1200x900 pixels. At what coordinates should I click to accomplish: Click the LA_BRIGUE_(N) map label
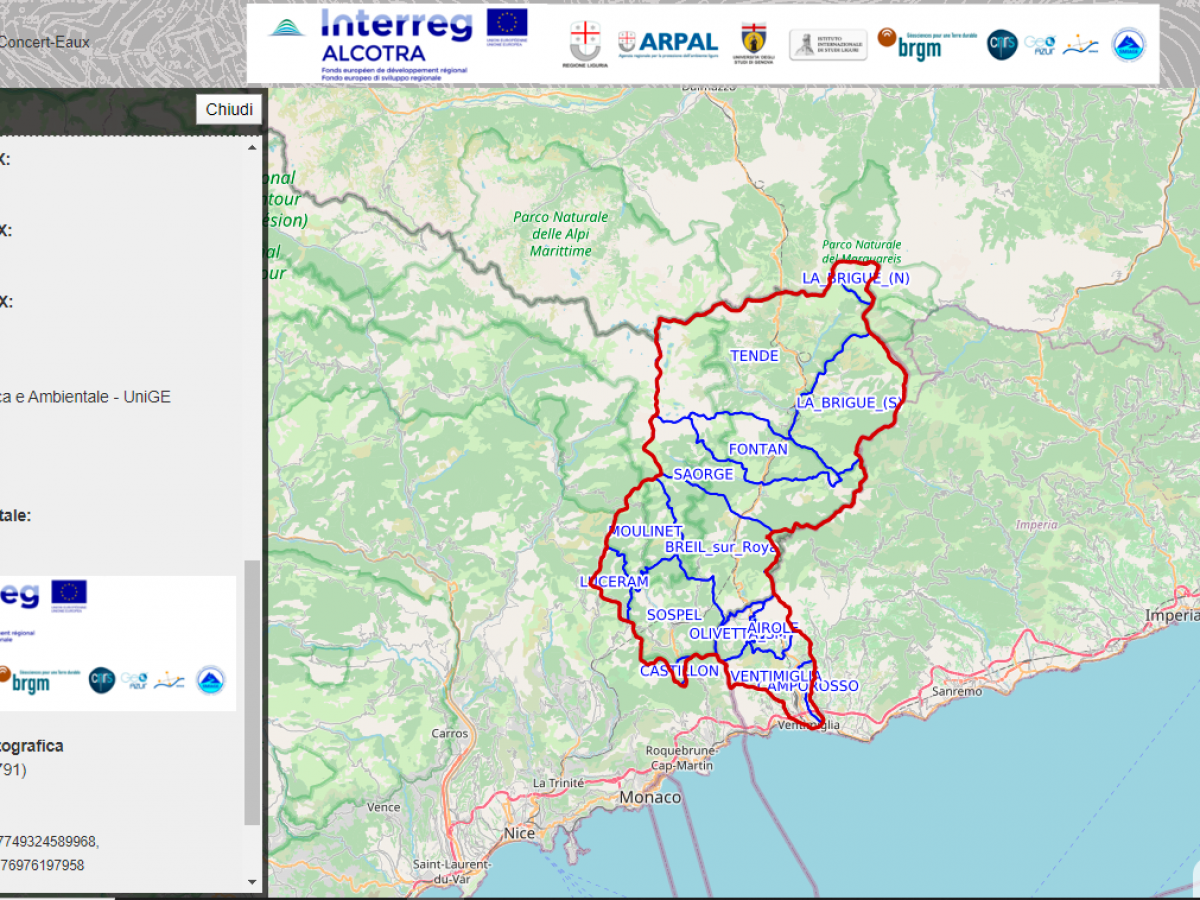[x=856, y=278]
